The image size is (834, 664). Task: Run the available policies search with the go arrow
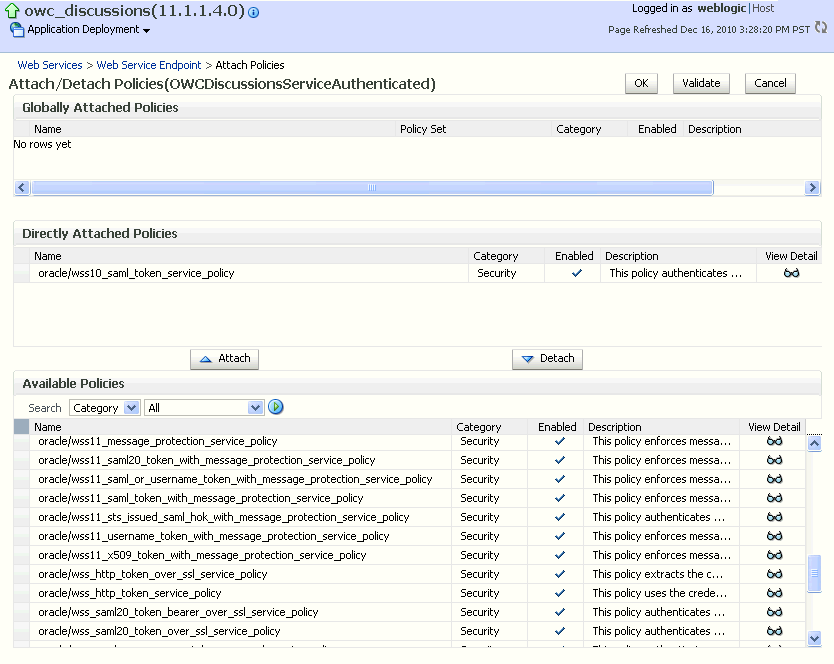[x=276, y=407]
